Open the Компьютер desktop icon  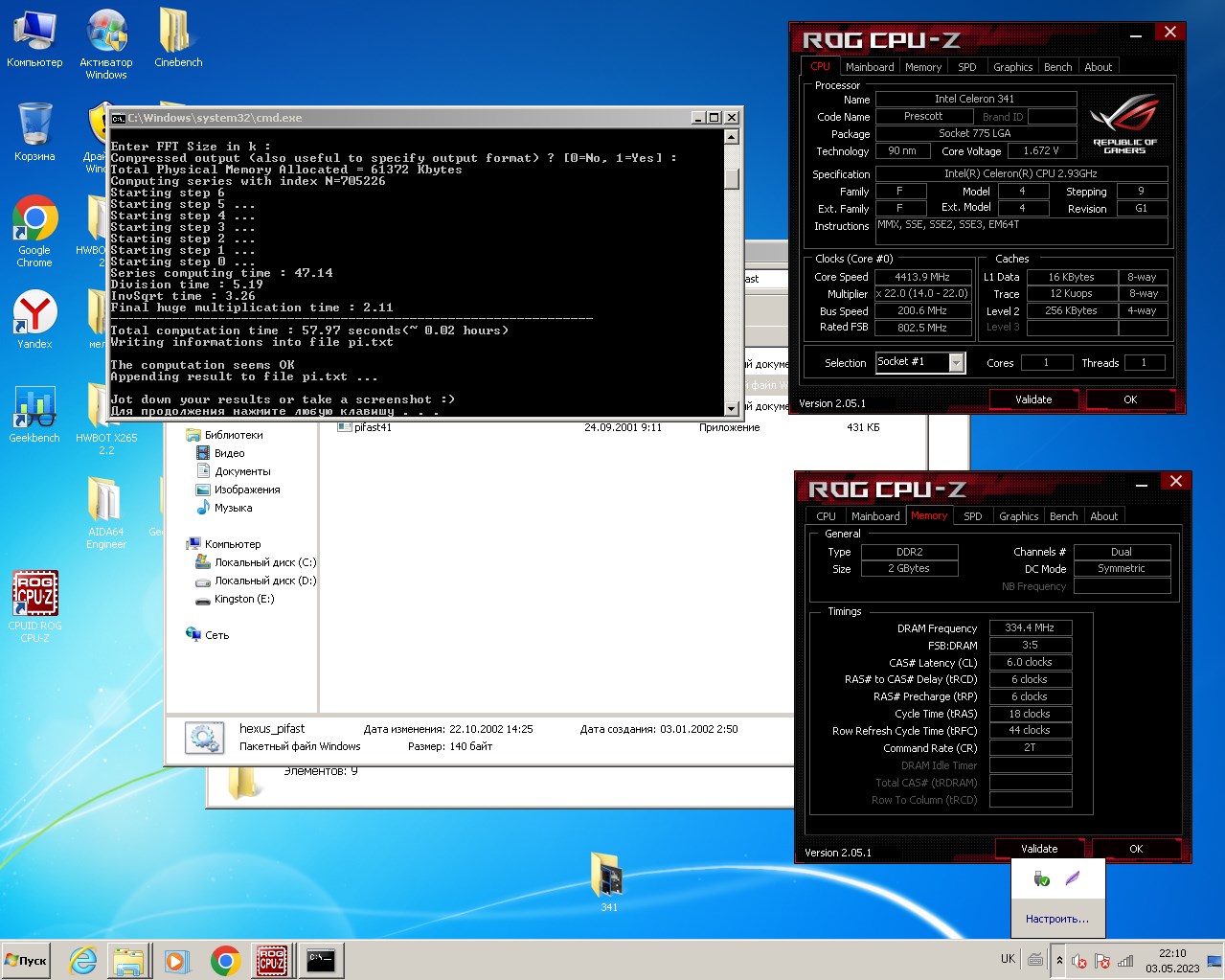point(34,39)
